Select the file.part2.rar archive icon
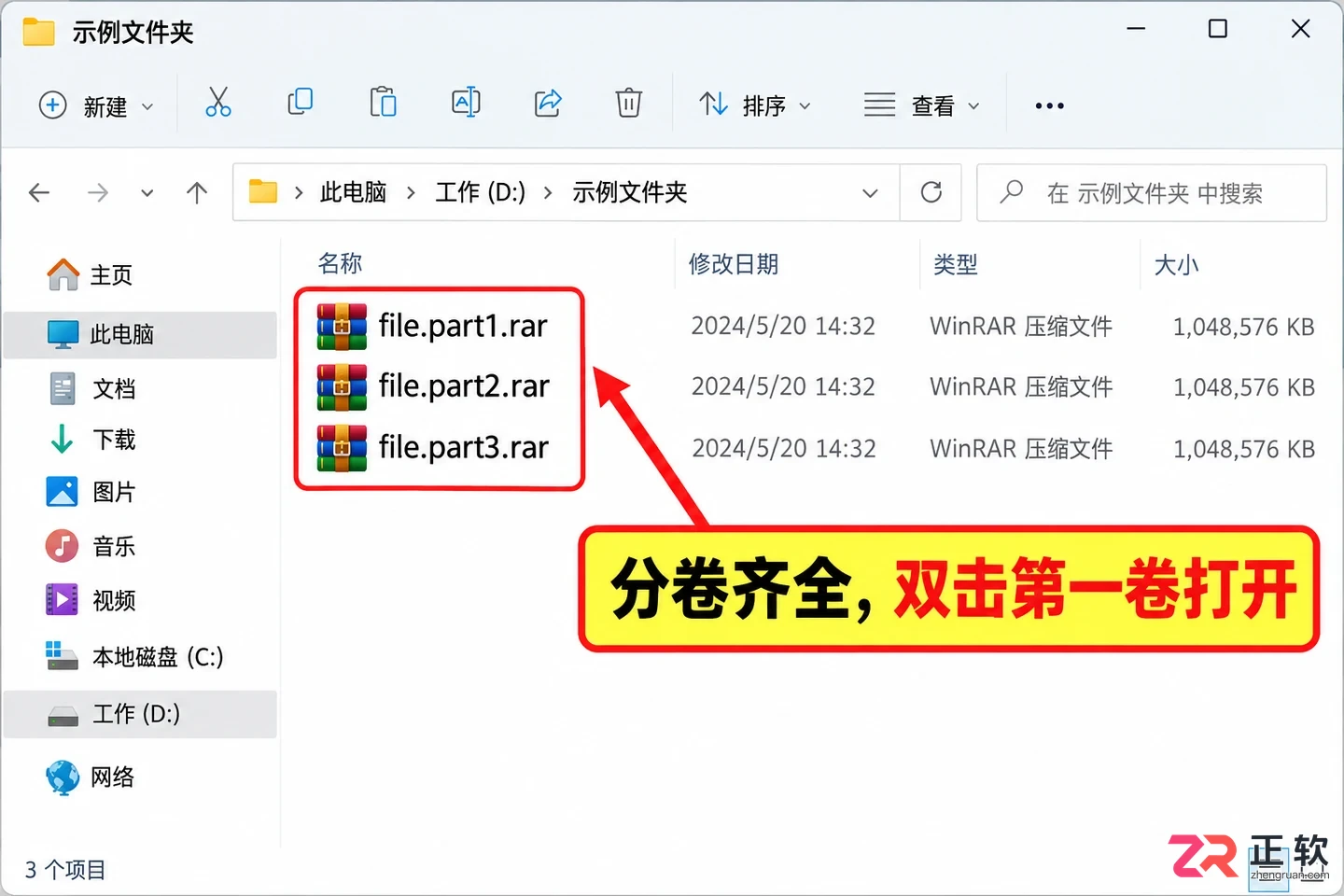 click(x=342, y=386)
